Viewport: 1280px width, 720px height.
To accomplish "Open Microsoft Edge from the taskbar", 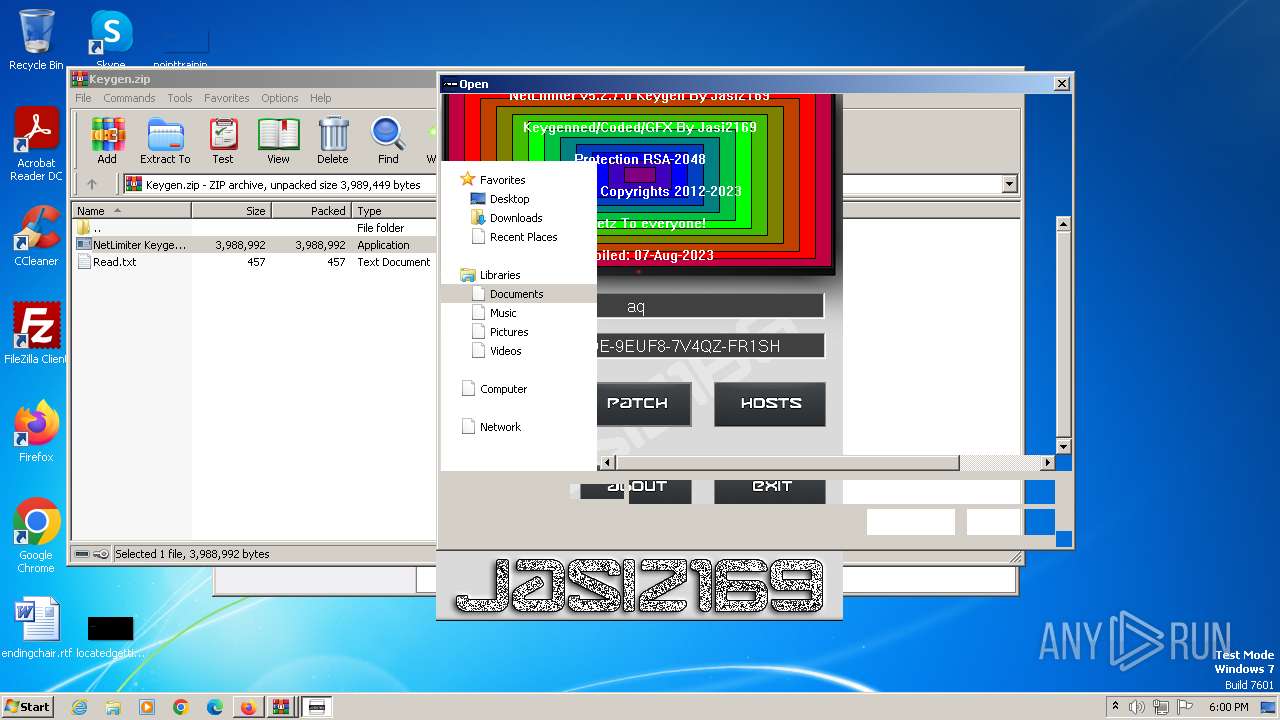I will coord(215,707).
